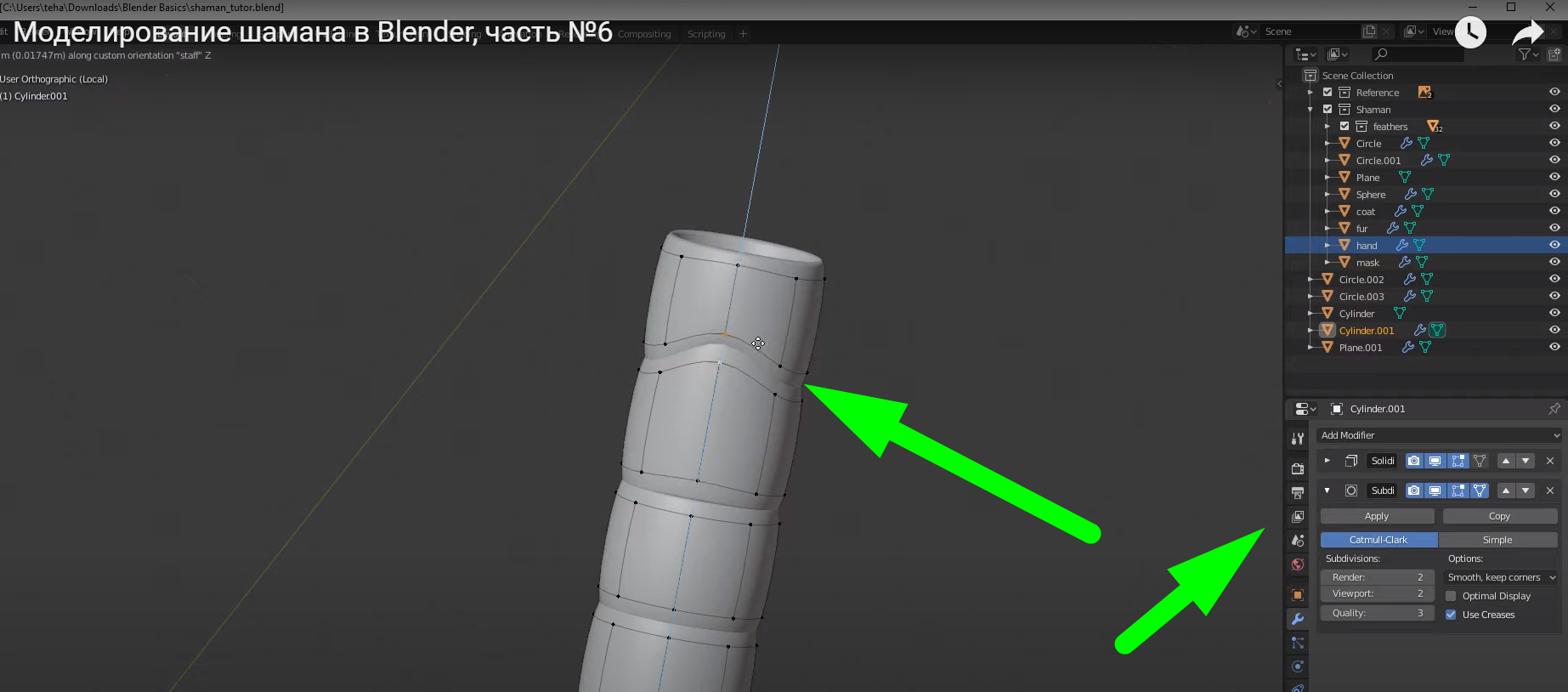The height and width of the screenshot is (692, 1568).
Task: Uncheck the feathers collection checkbox
Action: (1344, 126)
